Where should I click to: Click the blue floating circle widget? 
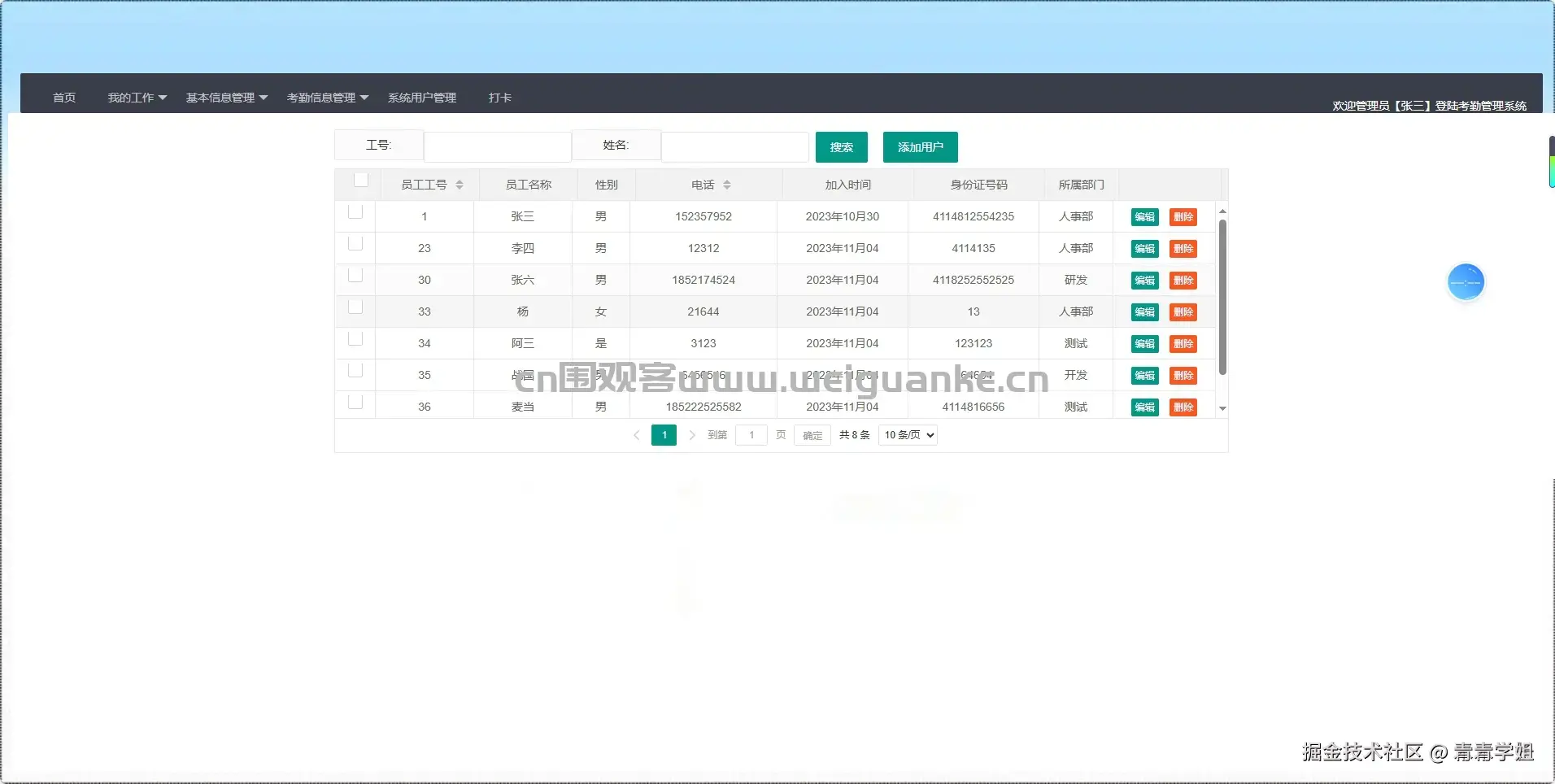pos(1466,282)
